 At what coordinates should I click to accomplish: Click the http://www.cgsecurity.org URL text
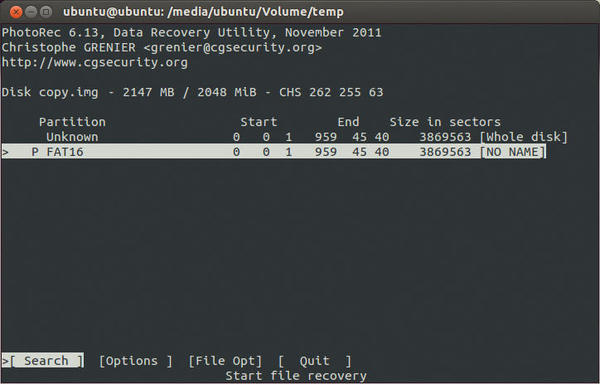click(95, 62)
